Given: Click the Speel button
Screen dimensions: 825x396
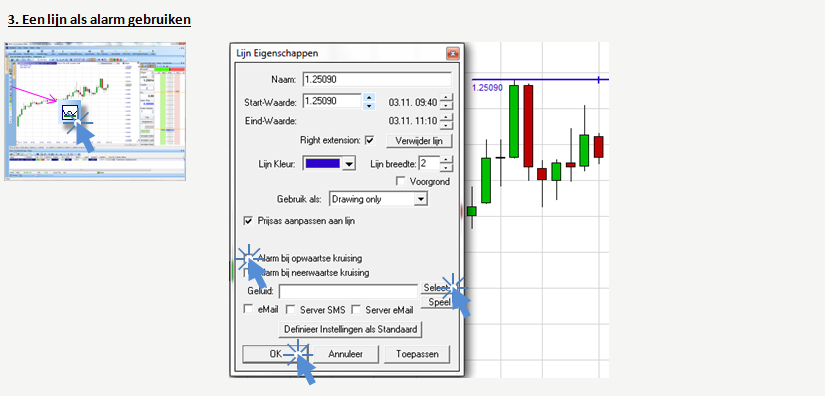Looking at the screenshot, I should [x=436, y=302].
